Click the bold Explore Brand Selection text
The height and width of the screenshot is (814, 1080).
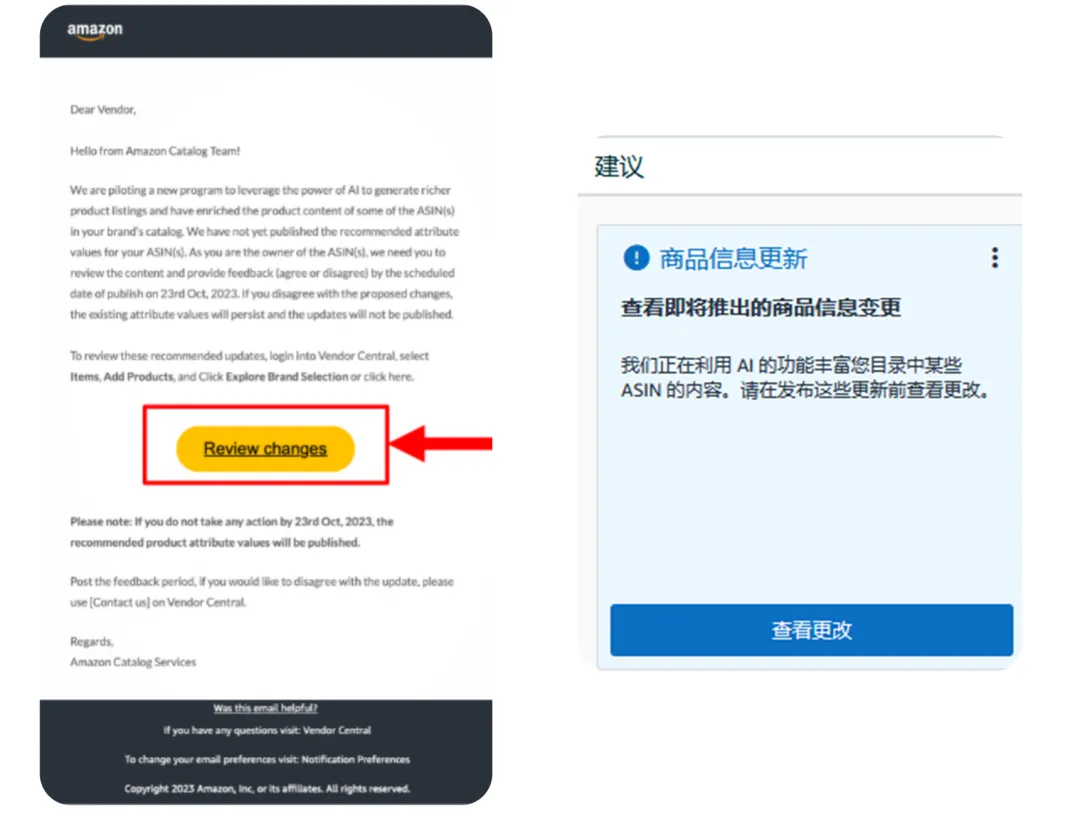(x=287, y=377)
